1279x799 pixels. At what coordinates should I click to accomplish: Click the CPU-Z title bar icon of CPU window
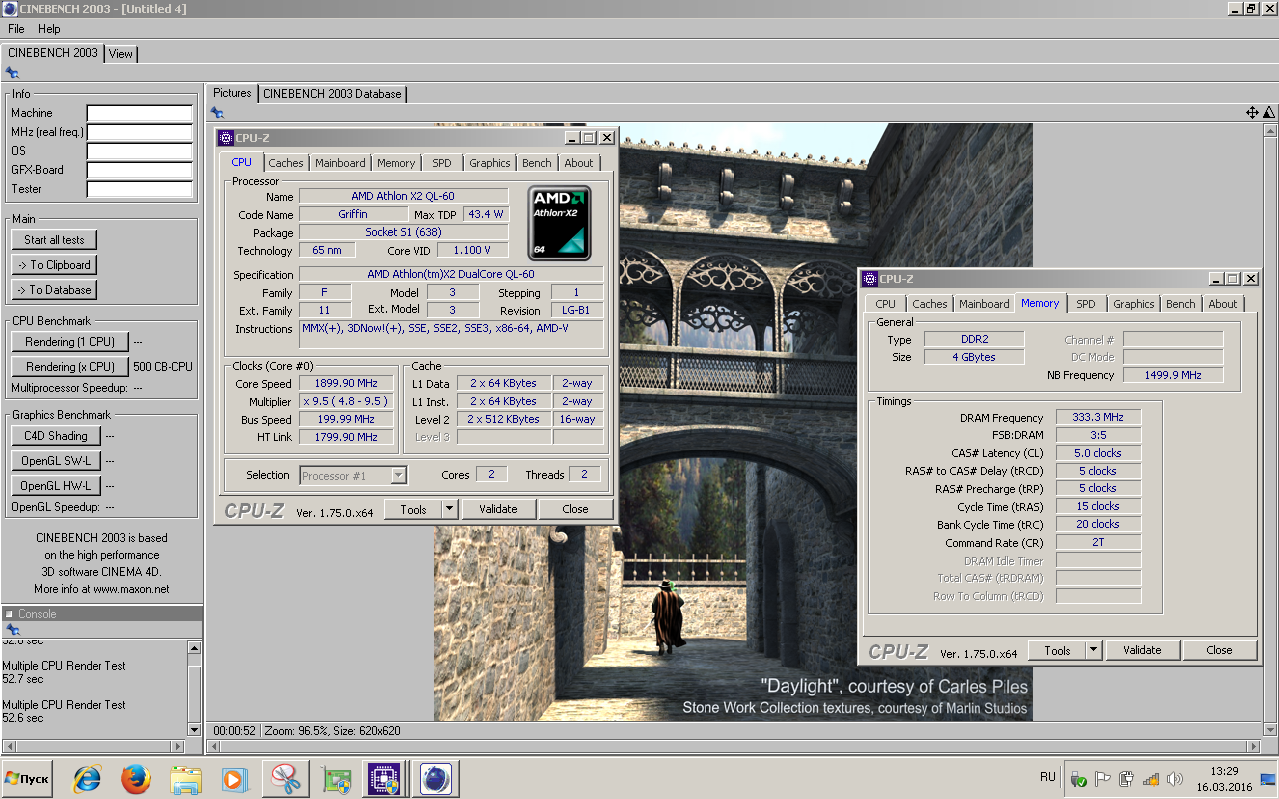[x=226, y=138]
